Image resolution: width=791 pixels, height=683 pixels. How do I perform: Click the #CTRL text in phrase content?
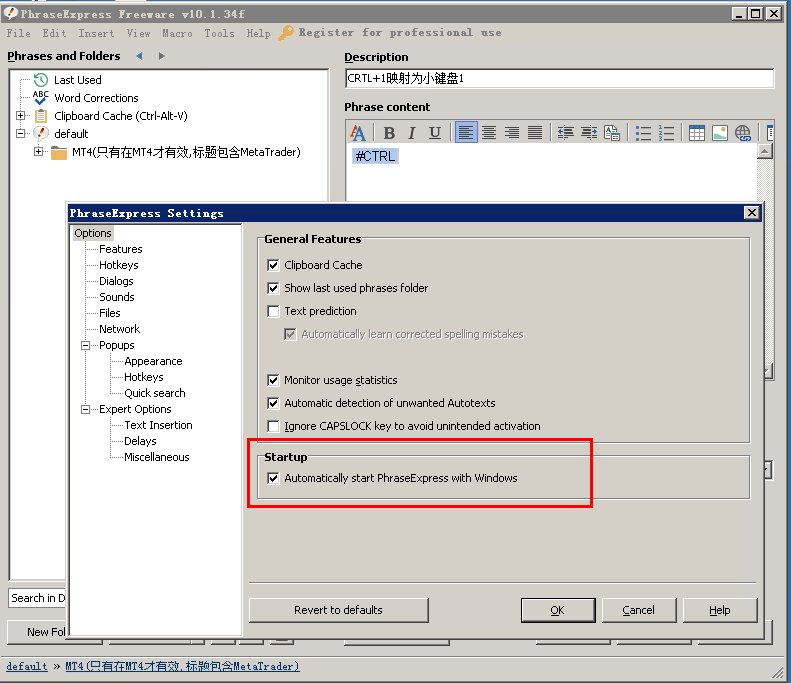375,156
